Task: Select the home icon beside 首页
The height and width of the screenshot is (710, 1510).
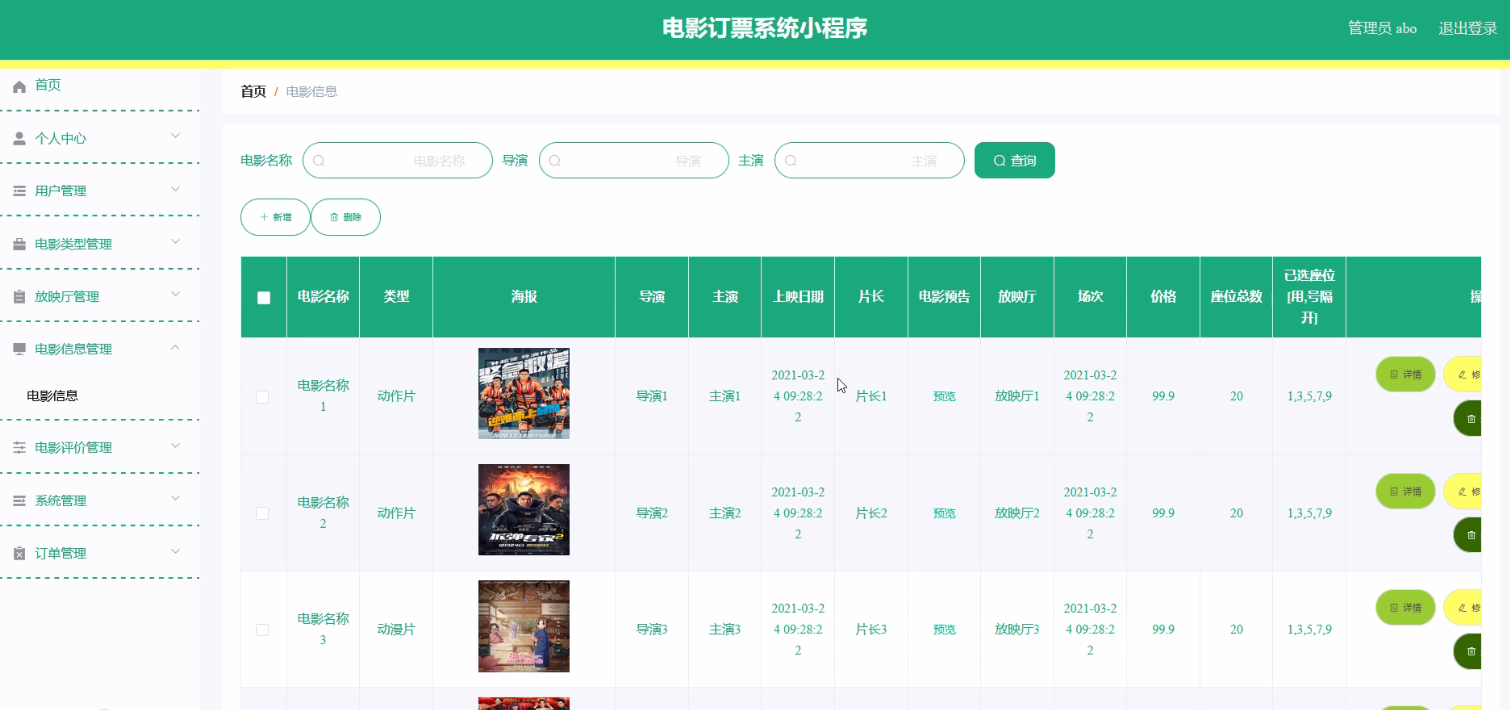Action: (x=17, y=85)
